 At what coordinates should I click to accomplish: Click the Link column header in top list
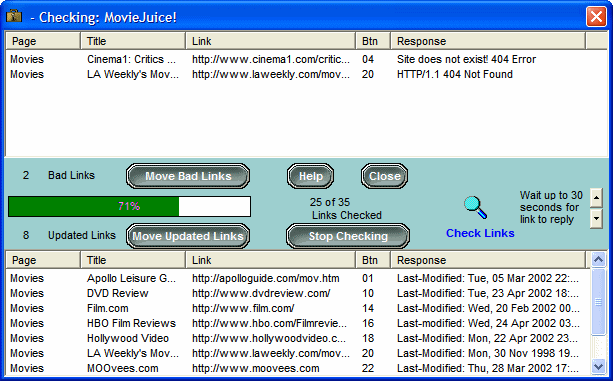point(271,41)
